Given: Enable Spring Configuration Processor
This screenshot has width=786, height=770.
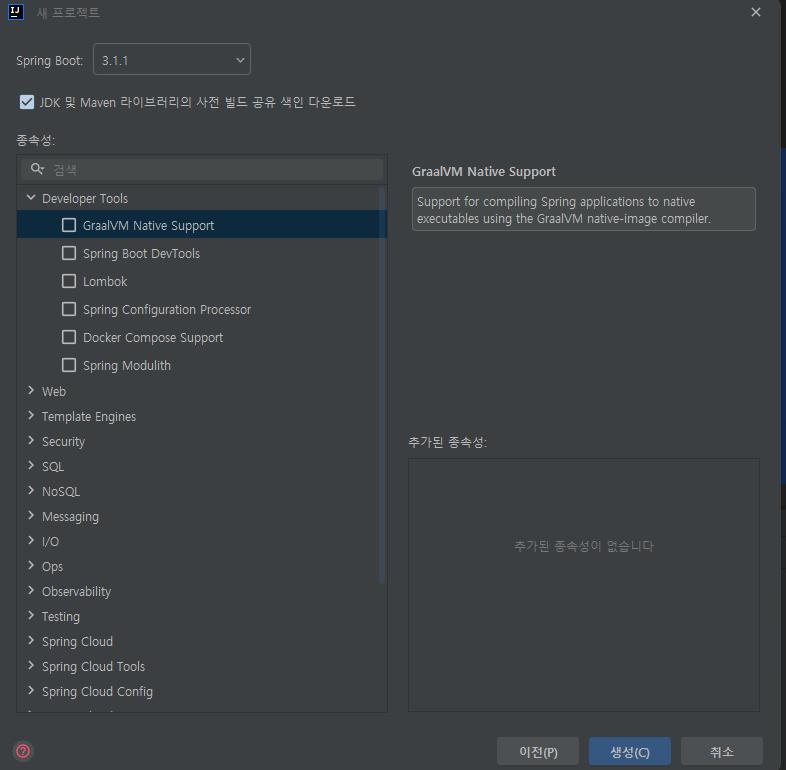Looking at the screenshot, I should [x=69, y=309].
